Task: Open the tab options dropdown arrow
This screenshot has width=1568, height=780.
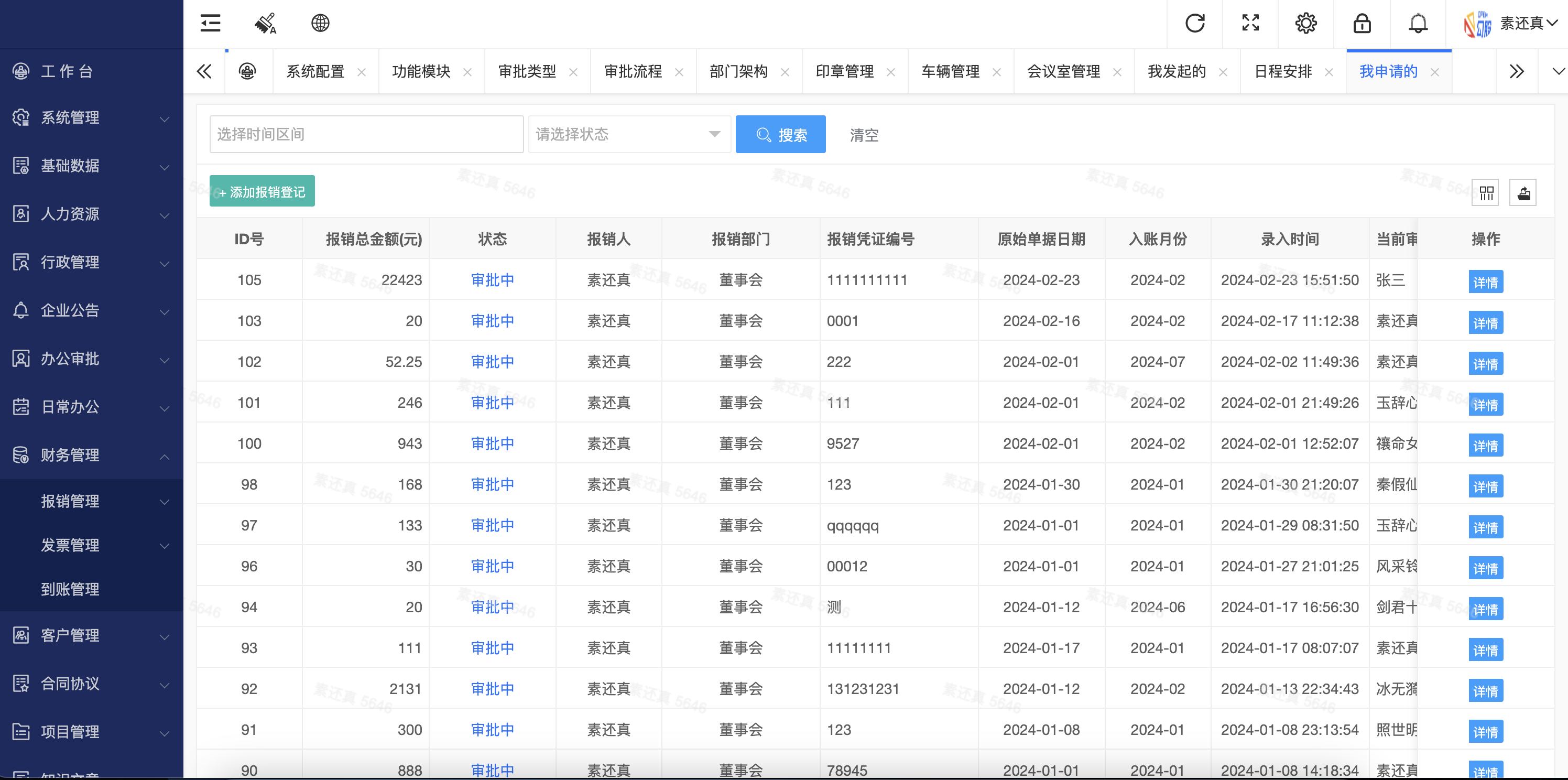Action: [x=1558, y=71]
